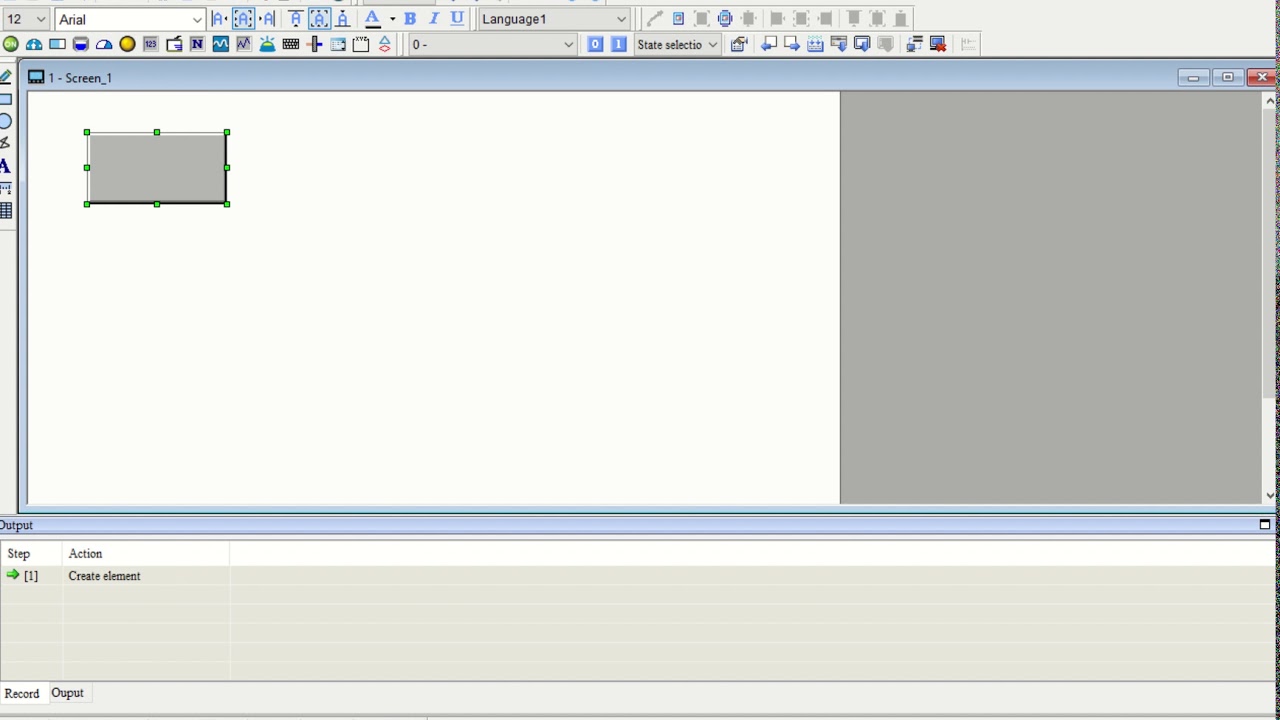1280x720 pixels.
Task: Select the pencil drawing tool
Action: click(5, 77)
